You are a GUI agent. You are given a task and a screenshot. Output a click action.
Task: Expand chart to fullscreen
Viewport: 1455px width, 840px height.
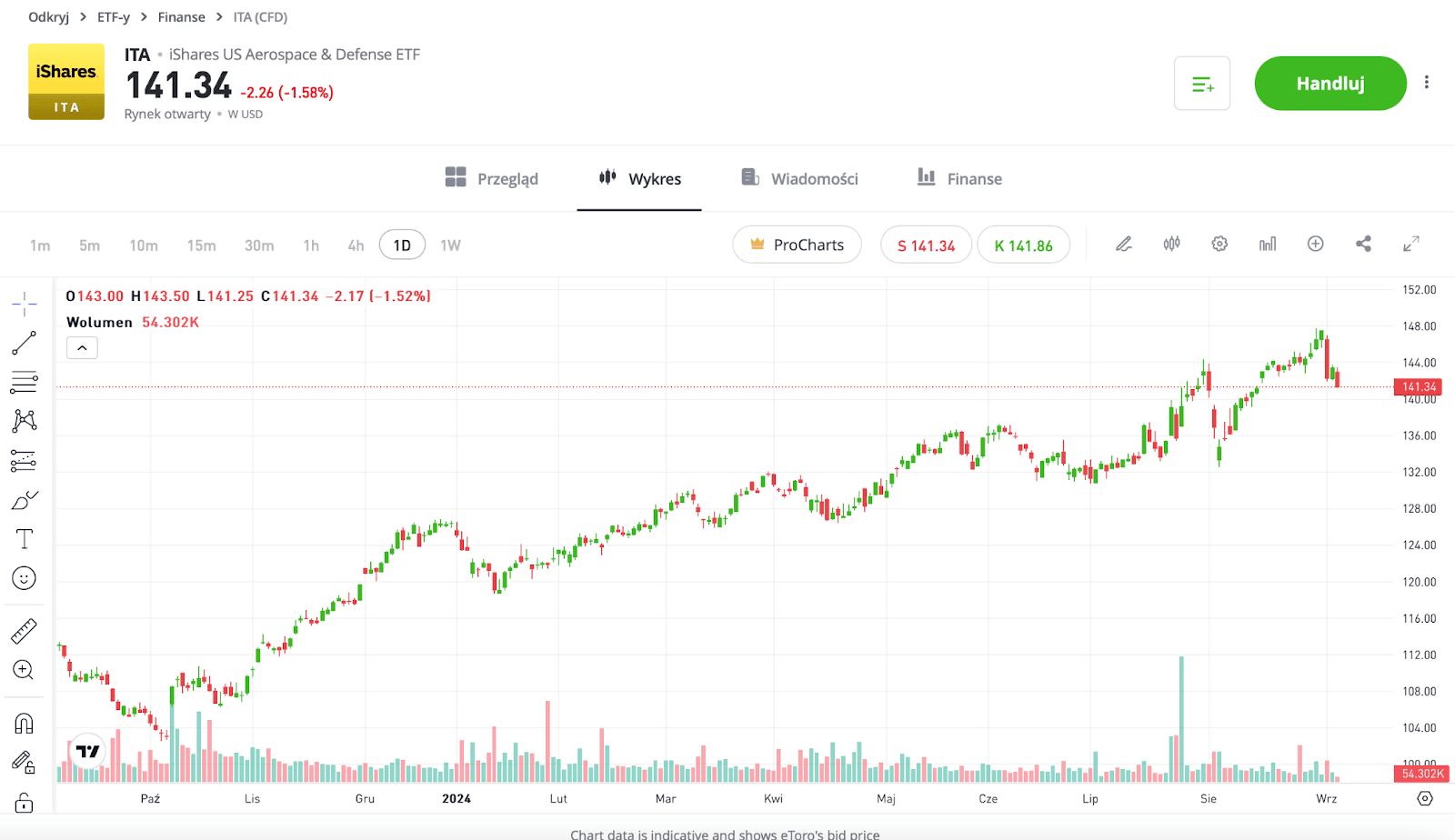(1411, 244)
